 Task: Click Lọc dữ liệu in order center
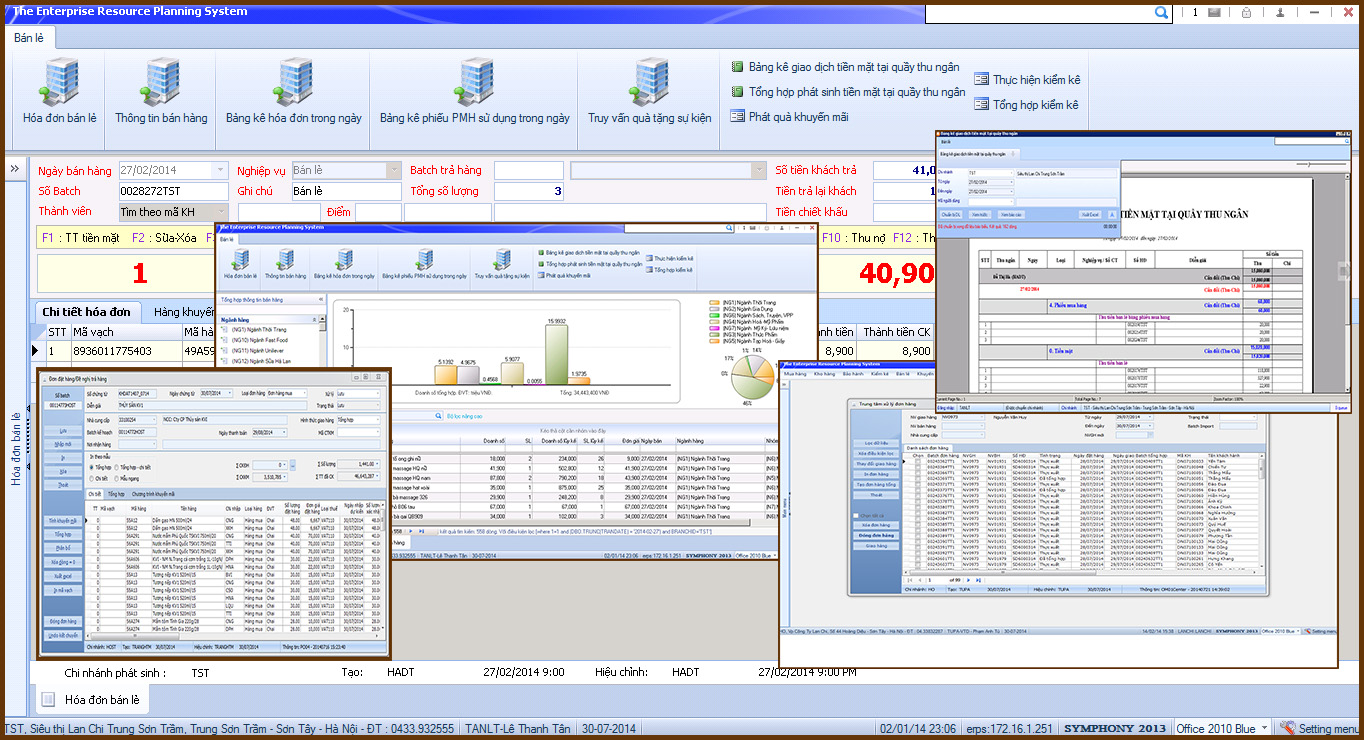[x=876, y=442]
